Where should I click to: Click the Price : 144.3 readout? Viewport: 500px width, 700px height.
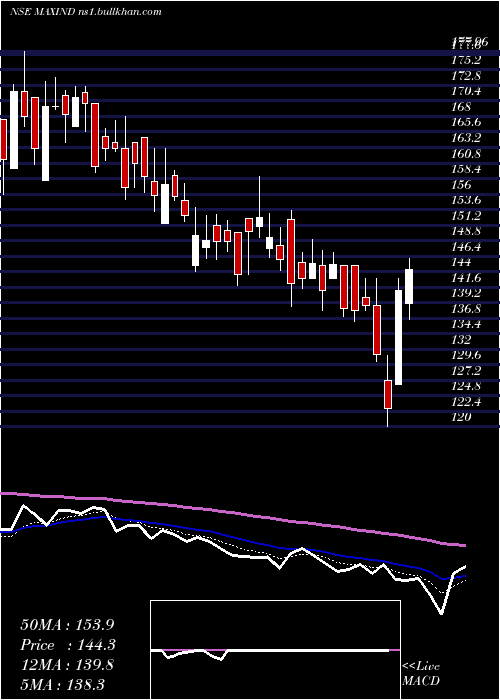(x=68, y=645)
